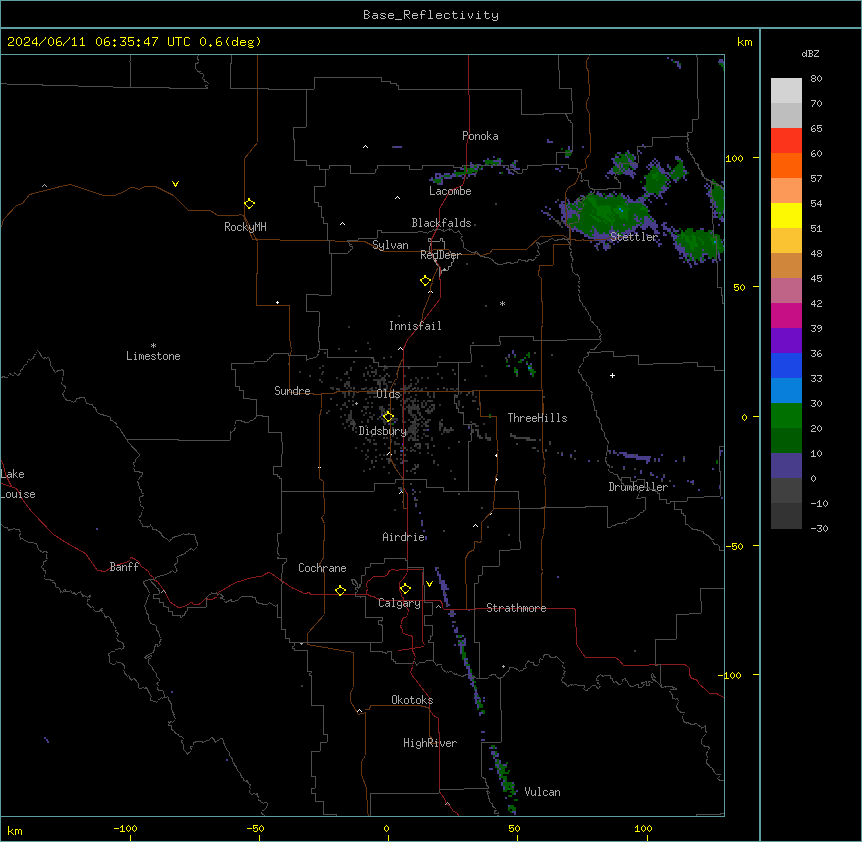Select the Stettler label
862x842 pixels.
point(634,237)
